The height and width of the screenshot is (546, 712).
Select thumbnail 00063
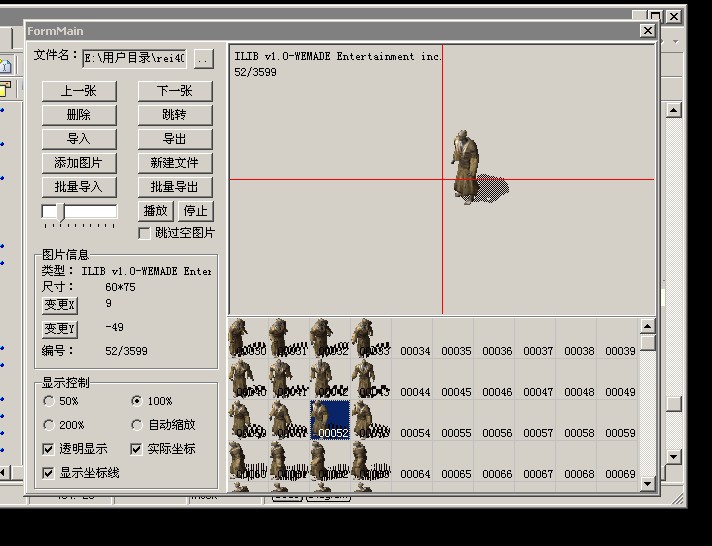click(371, 461)
